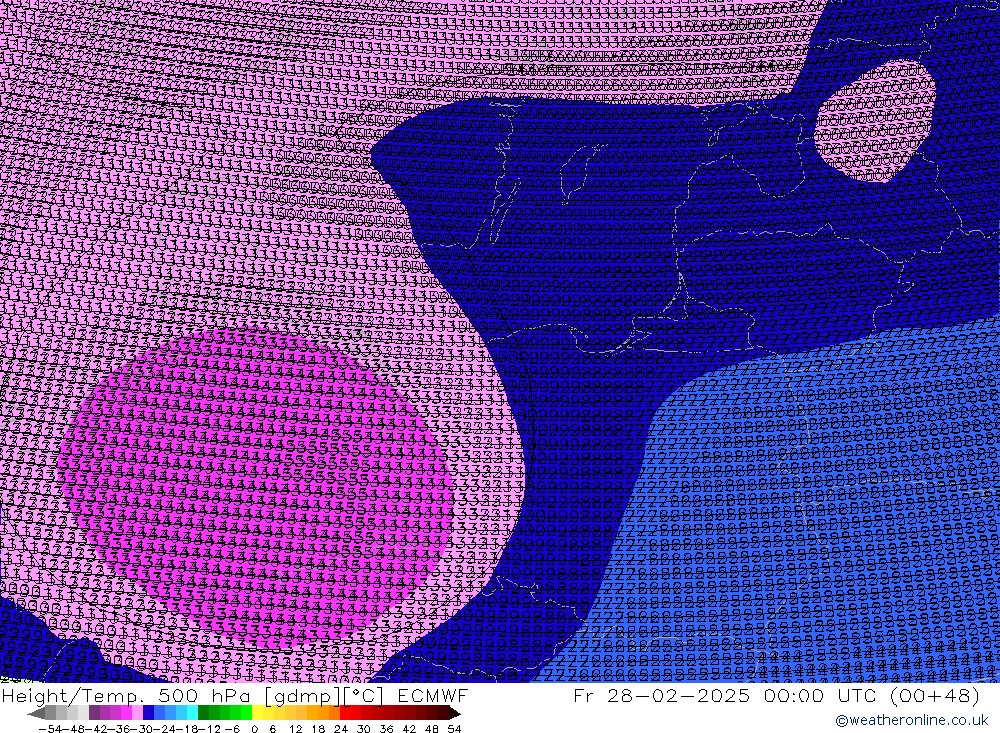This screenshot has width=1000, height=733.
Task: Click the legend scale value 54
Action: tap(454, 729)
